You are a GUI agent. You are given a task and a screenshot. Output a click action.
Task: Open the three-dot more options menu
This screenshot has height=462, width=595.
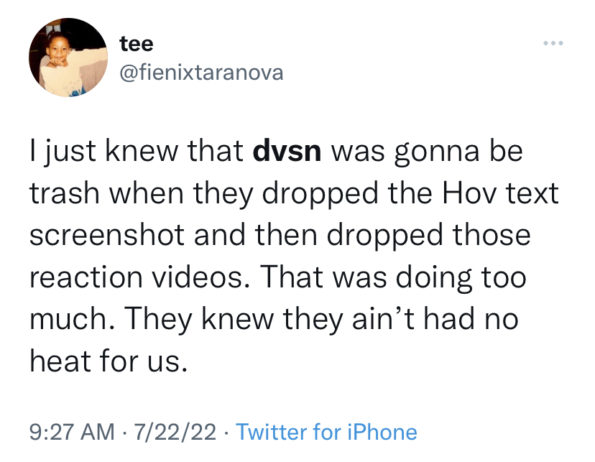click(553, 43)
